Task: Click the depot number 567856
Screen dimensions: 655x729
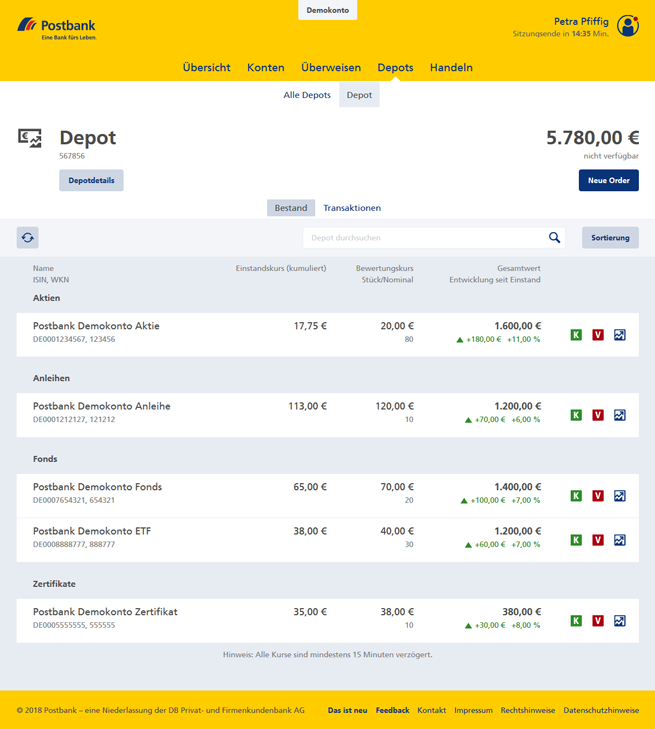Action: tap(72, 156)
